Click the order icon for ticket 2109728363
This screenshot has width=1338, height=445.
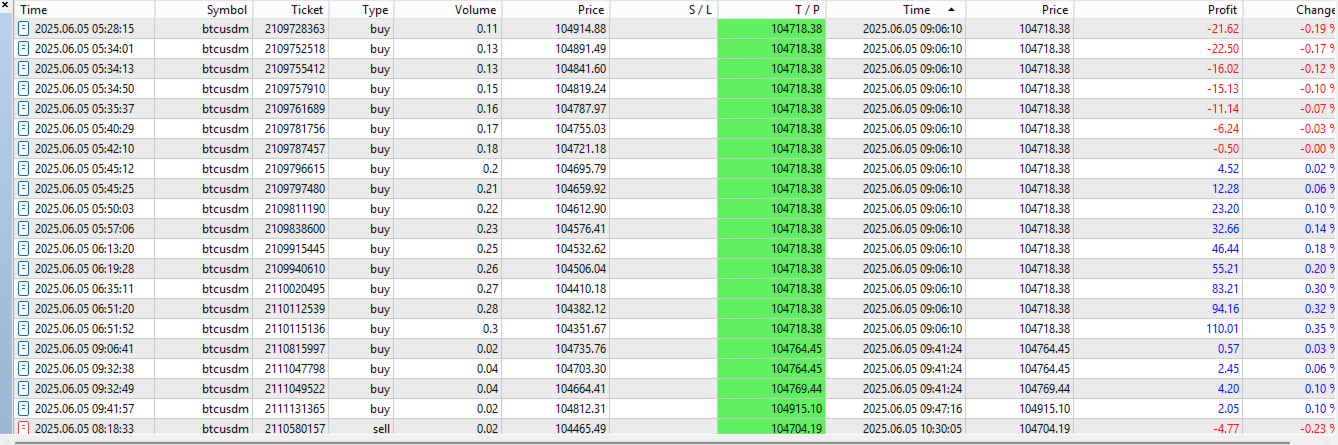(24, 29)
